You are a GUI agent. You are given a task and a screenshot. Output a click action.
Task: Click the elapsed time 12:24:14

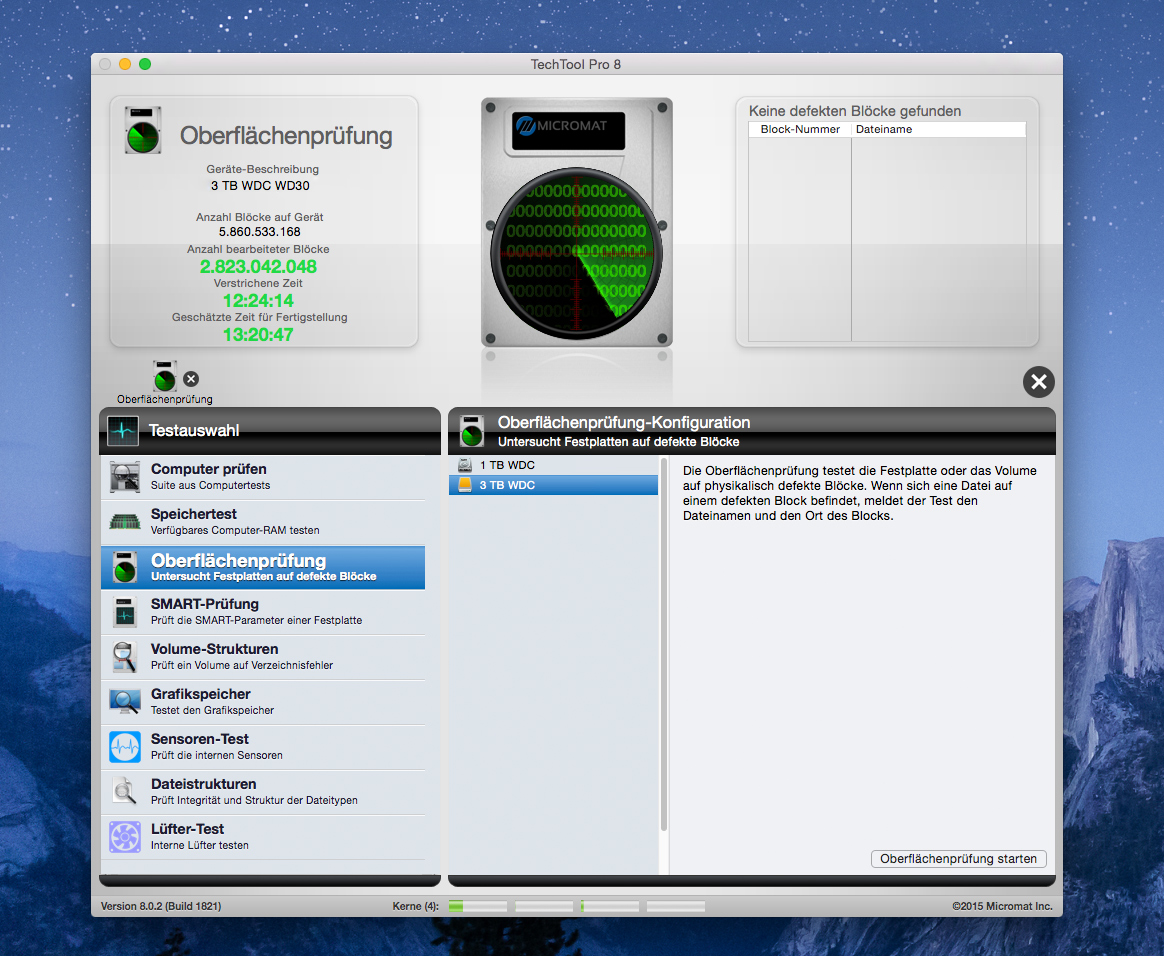point(258,301)
